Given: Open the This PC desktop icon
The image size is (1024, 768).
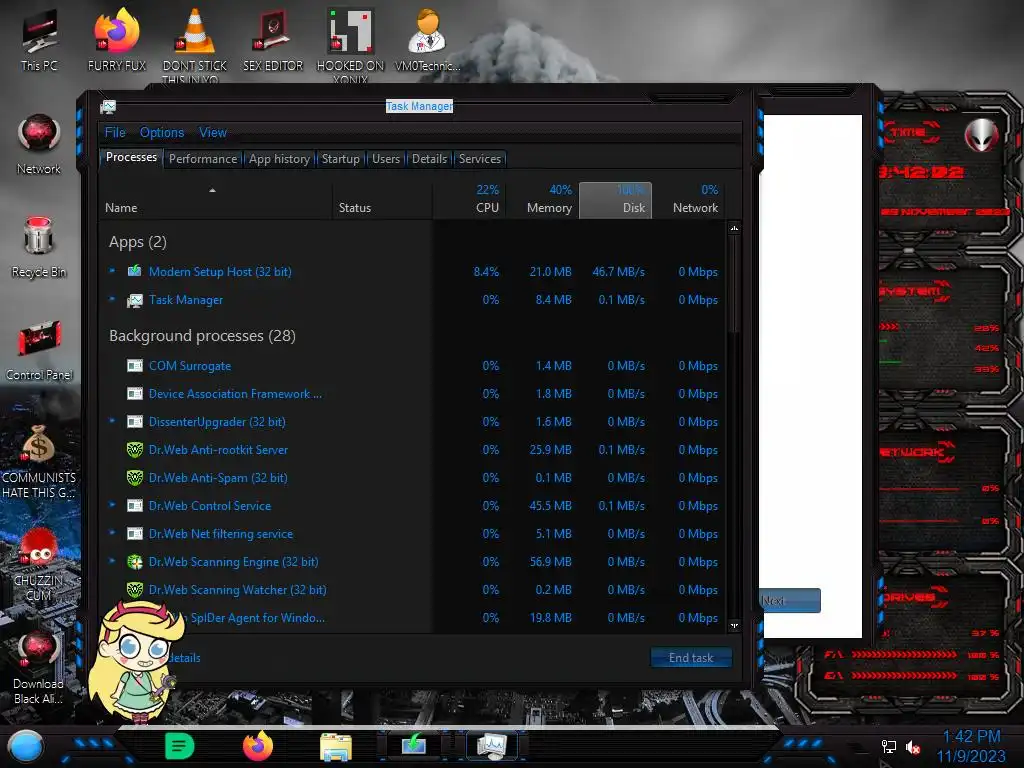Looking at the screenshot, I should click(39, 39).
